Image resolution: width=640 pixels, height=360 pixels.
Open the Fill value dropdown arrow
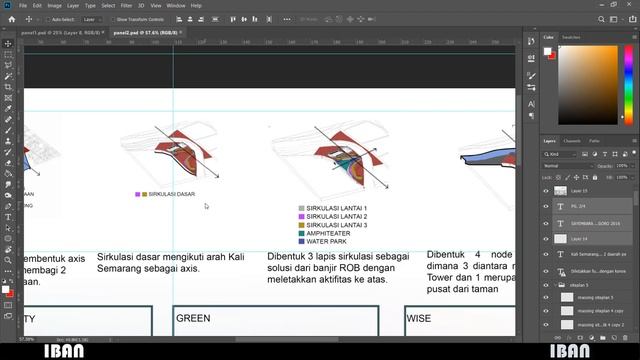click(633, 178)
